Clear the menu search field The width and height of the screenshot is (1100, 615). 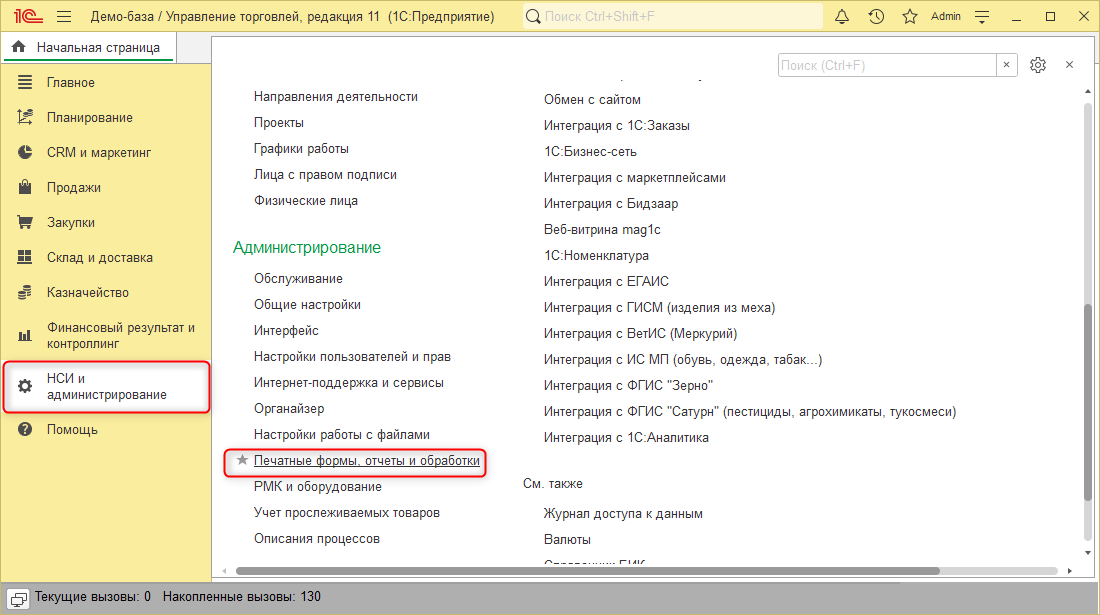1007,65
